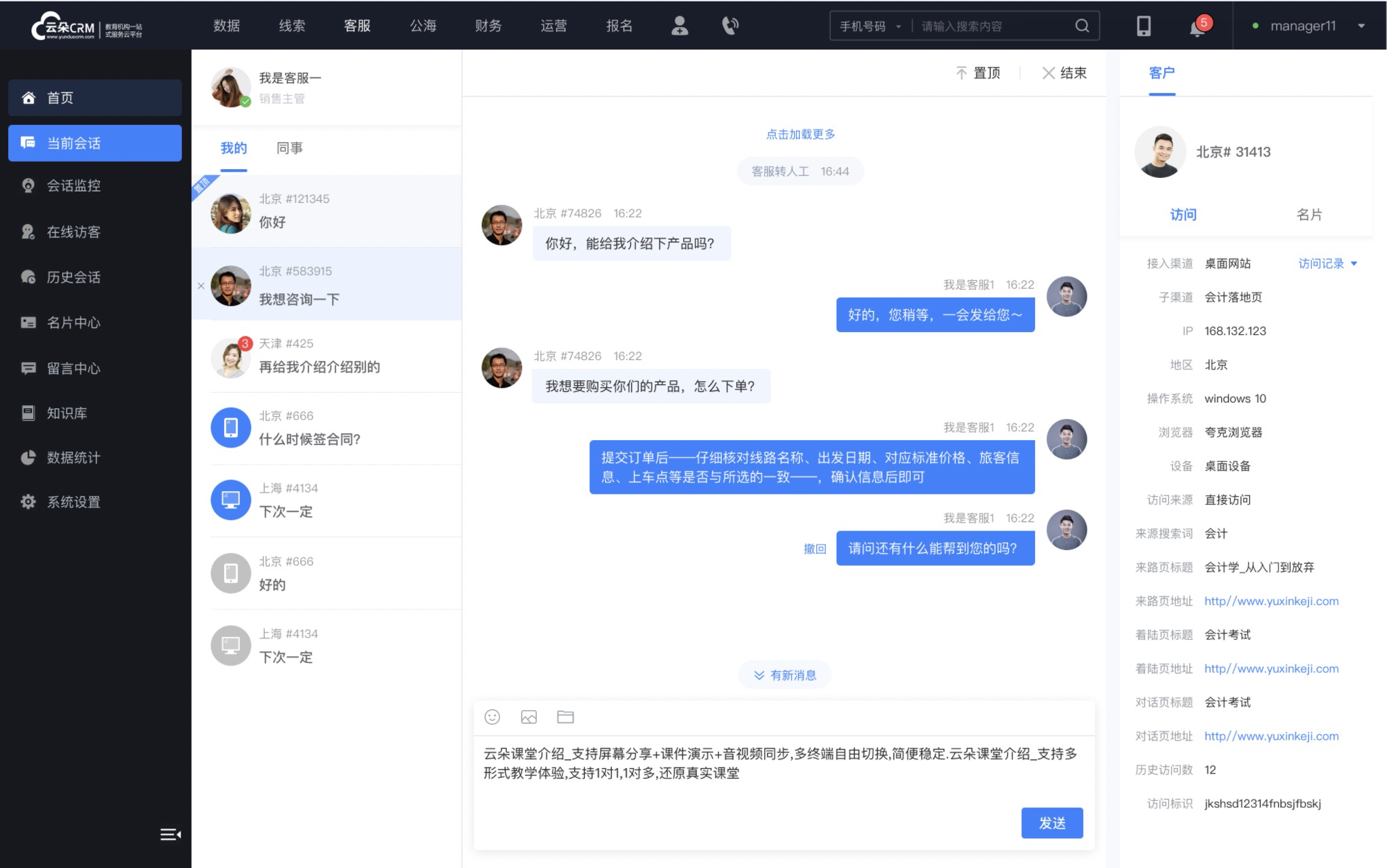
Task: Click the file attachment icon
Action: click(565, 717)
